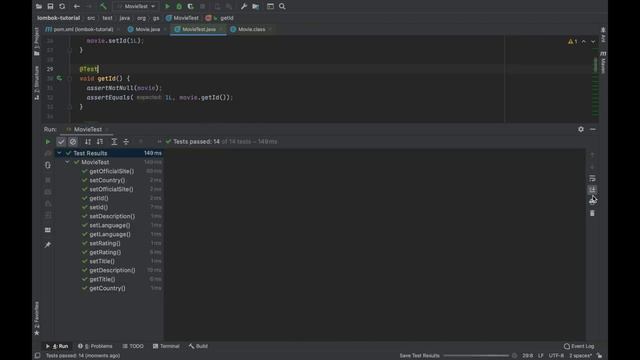Open the Project tool window sidebar
This screenshot has width=640, height=360.
(x=37, y=42)
